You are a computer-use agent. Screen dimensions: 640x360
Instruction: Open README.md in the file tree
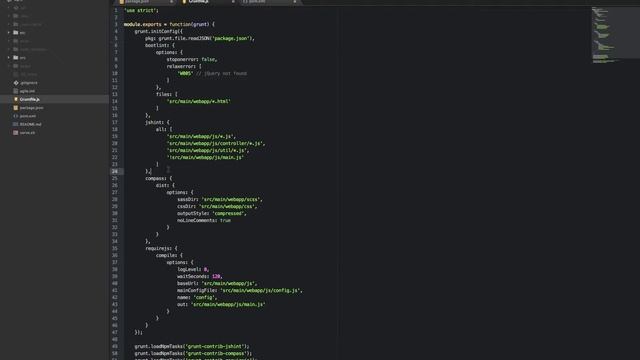coord(31,124)
